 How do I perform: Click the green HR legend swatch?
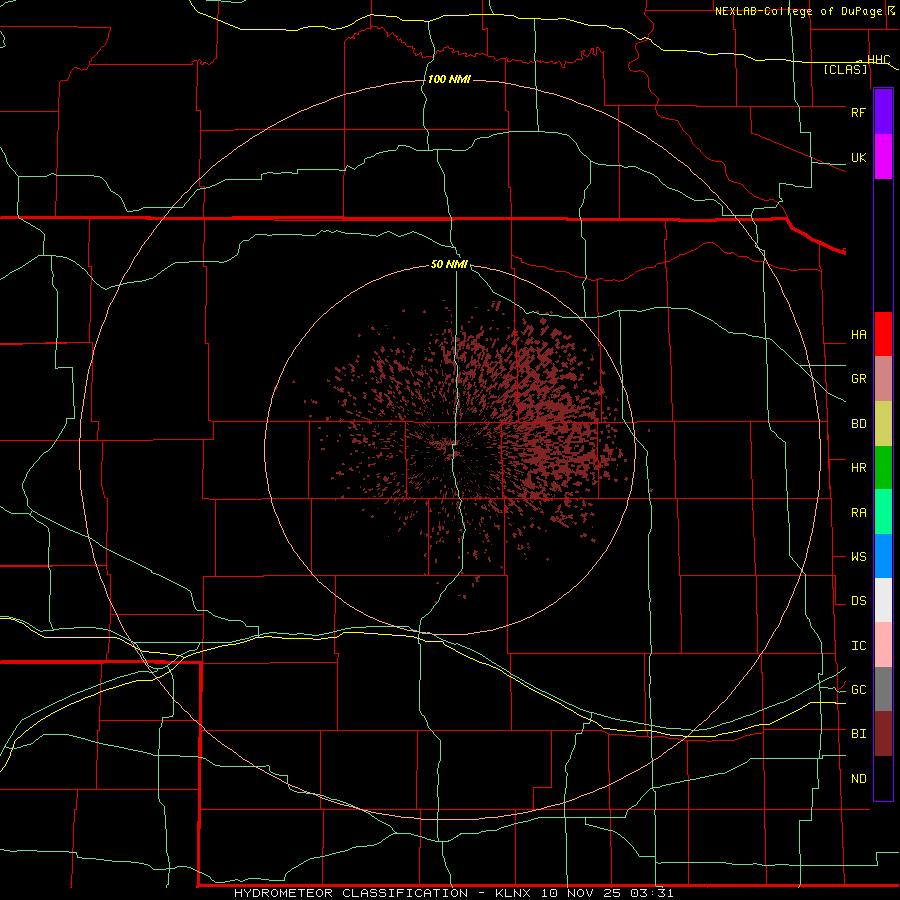click(x=883, y=468)
